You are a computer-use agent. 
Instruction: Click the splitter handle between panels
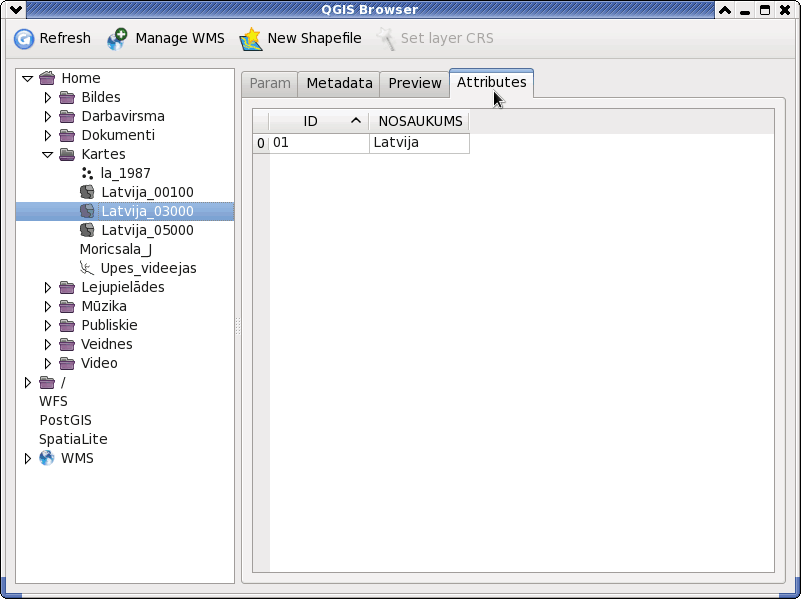click(x=238, y=326)
